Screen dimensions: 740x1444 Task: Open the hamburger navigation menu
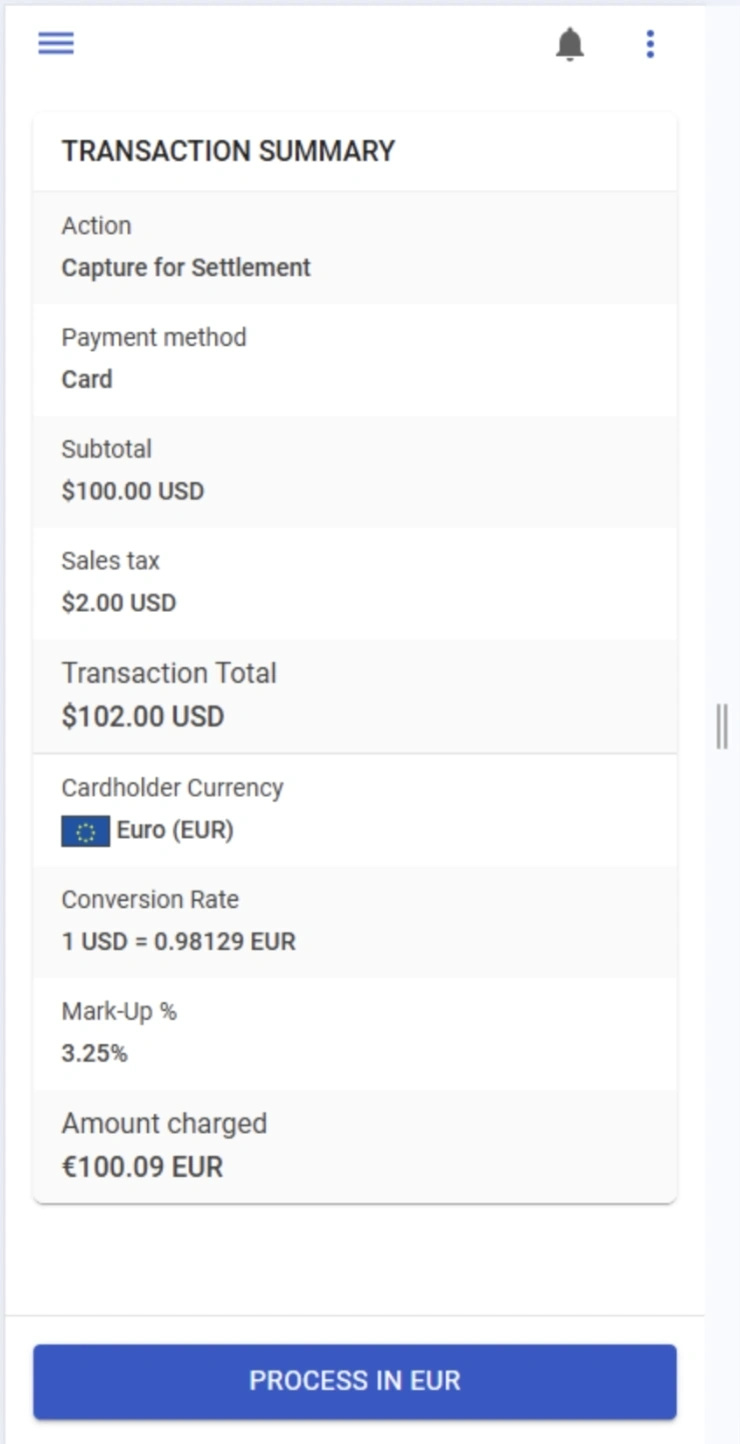tap(56, 43)
